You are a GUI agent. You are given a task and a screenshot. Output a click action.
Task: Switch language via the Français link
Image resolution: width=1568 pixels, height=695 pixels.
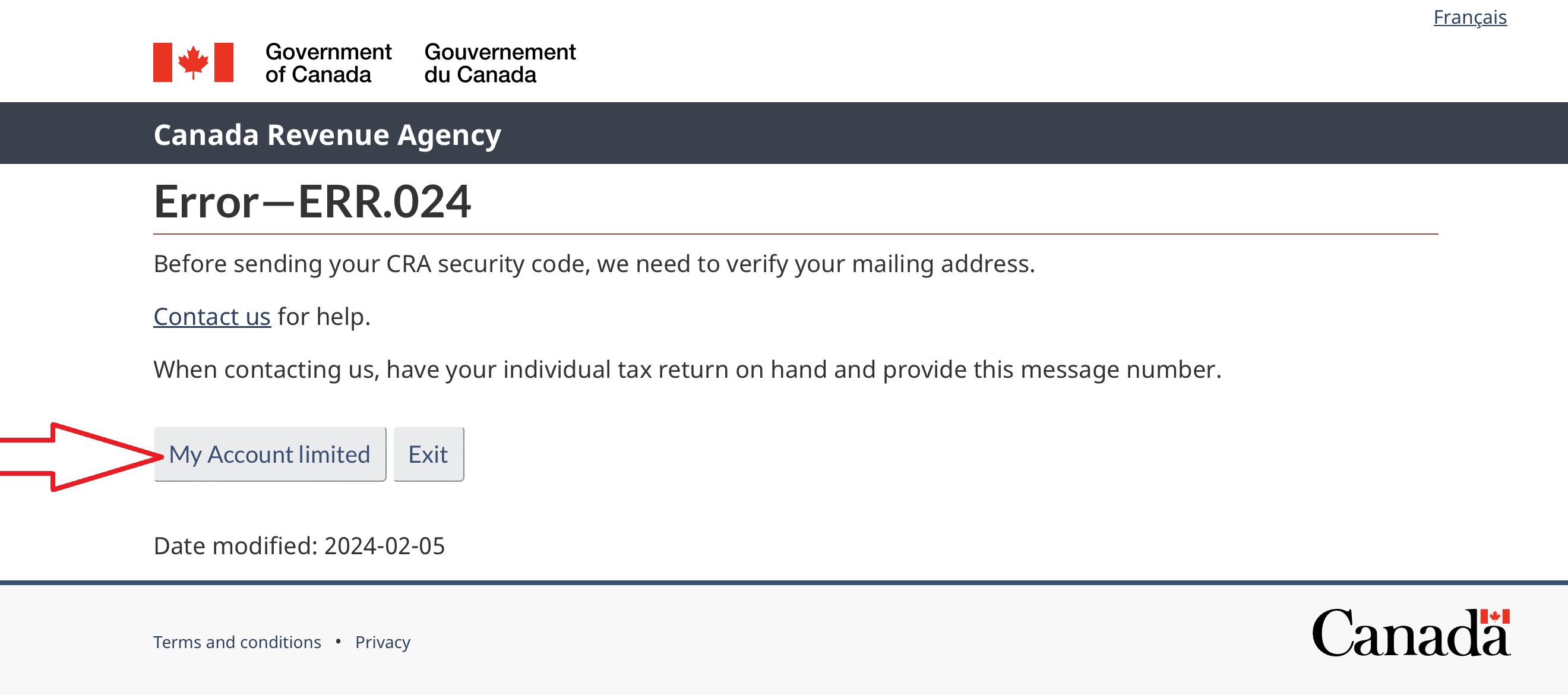[1469, 17]
